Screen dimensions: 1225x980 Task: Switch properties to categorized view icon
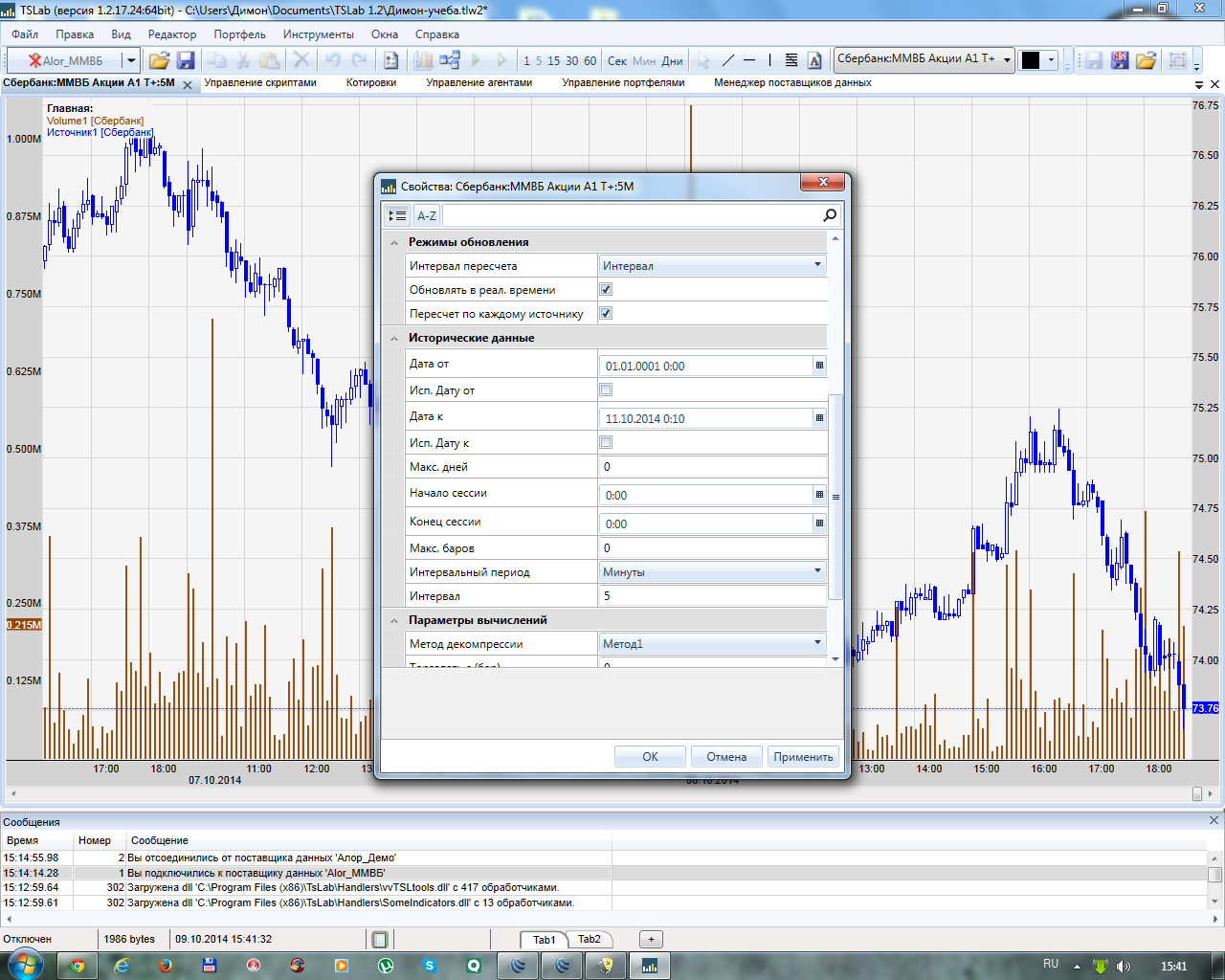(397, 215)
